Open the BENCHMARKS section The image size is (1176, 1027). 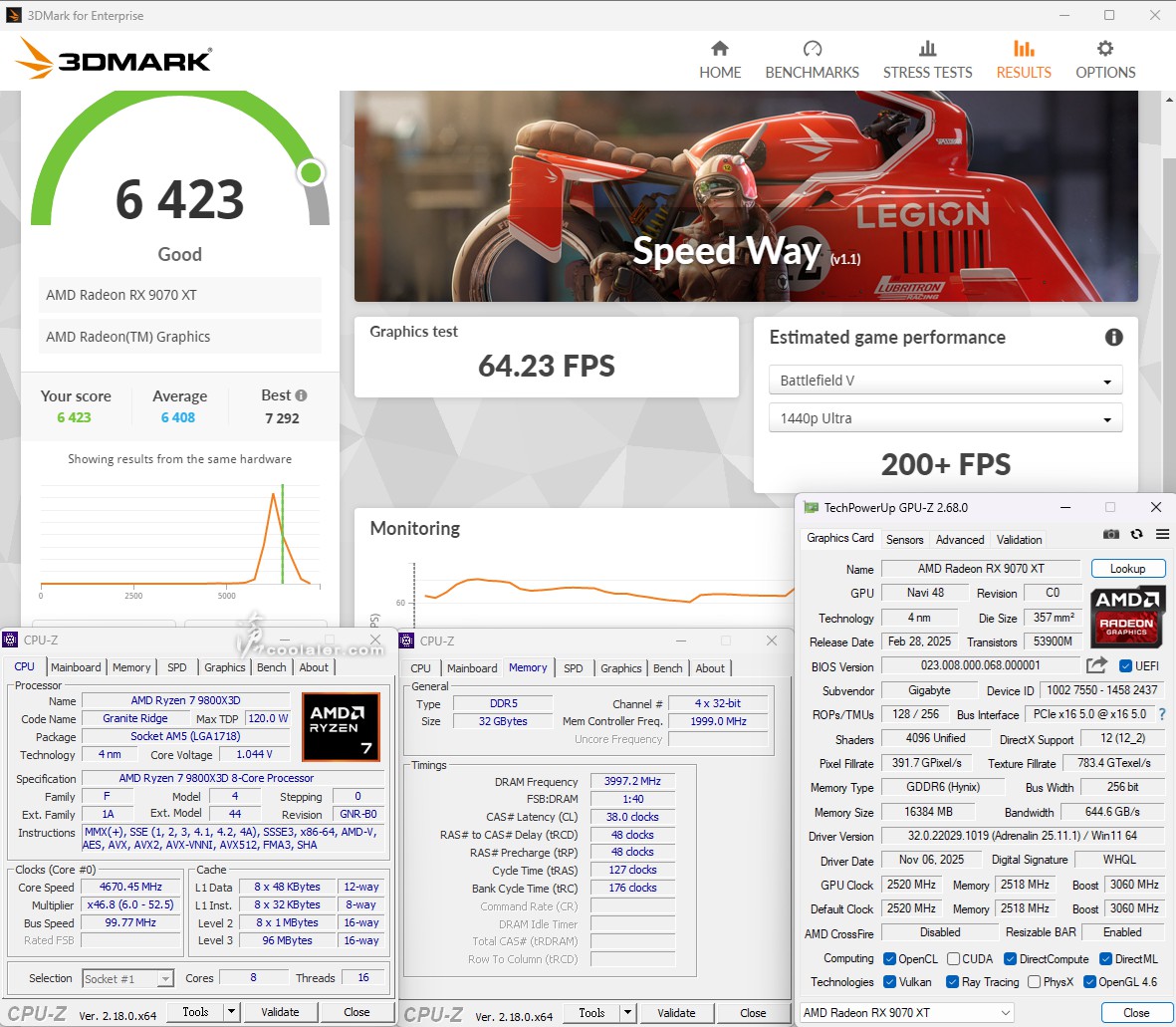pyautogui.click(x=813, y=60)
